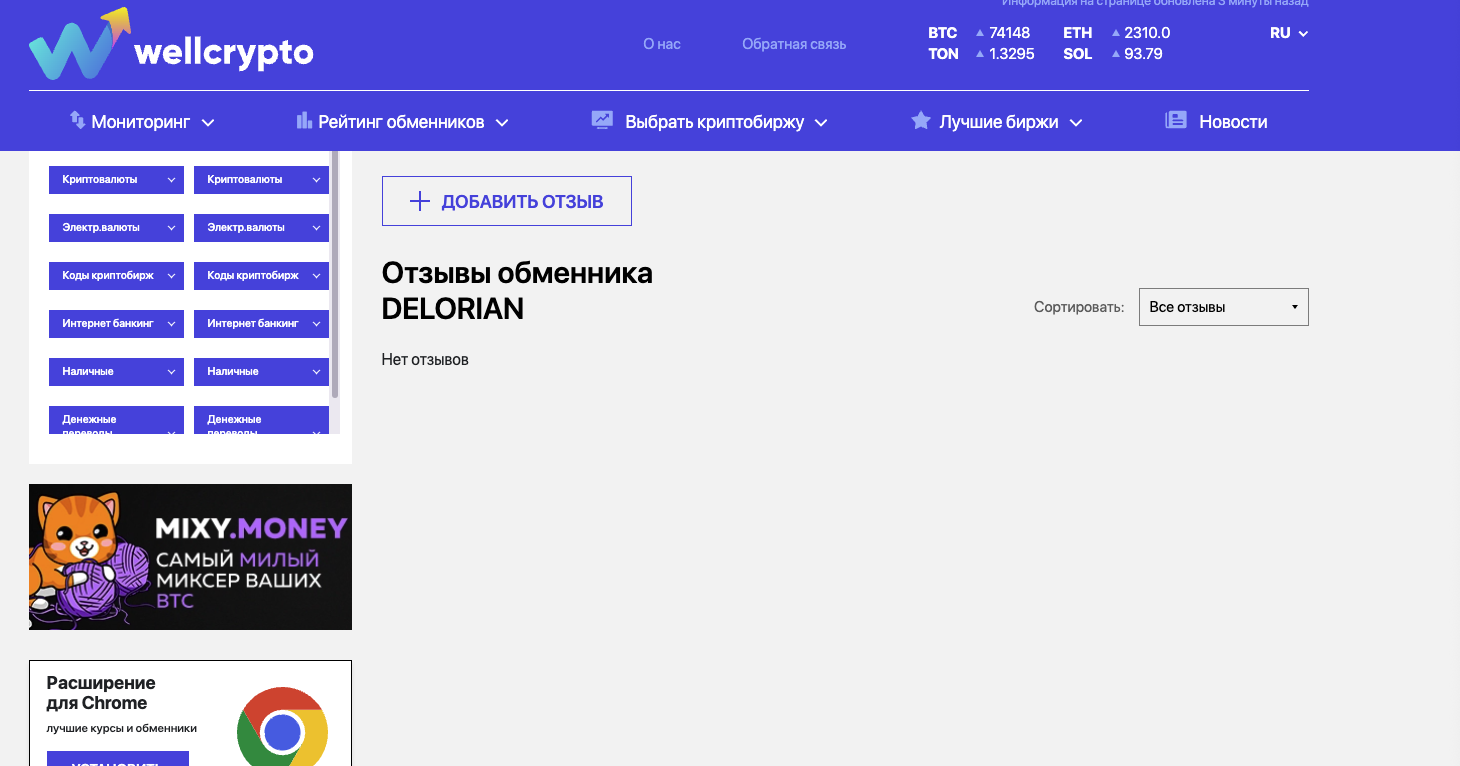Open the RU language dropdown
1460x766 pixels.
click(1288, 33)
